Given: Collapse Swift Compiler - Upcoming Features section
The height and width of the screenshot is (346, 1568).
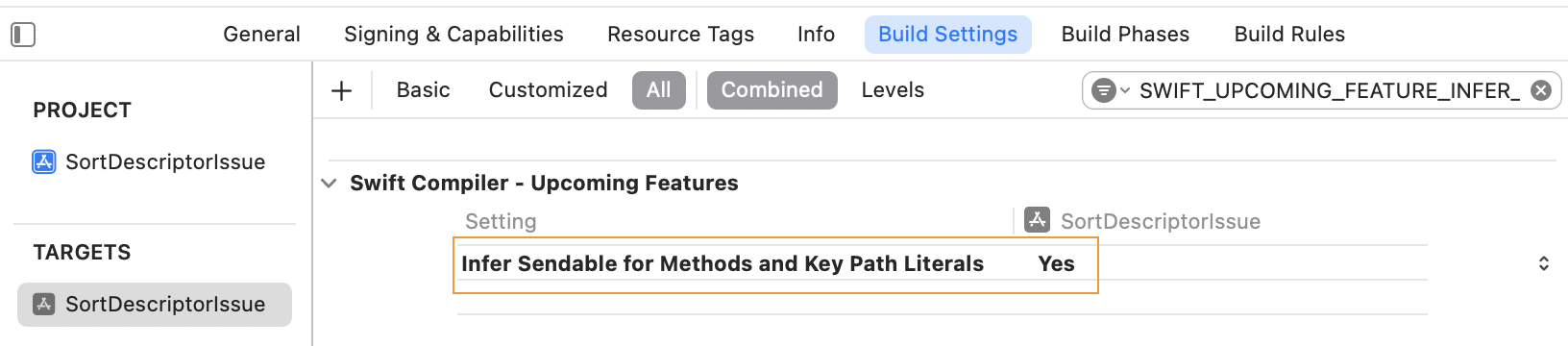Looking at the screenshot, I should (329, 183).
